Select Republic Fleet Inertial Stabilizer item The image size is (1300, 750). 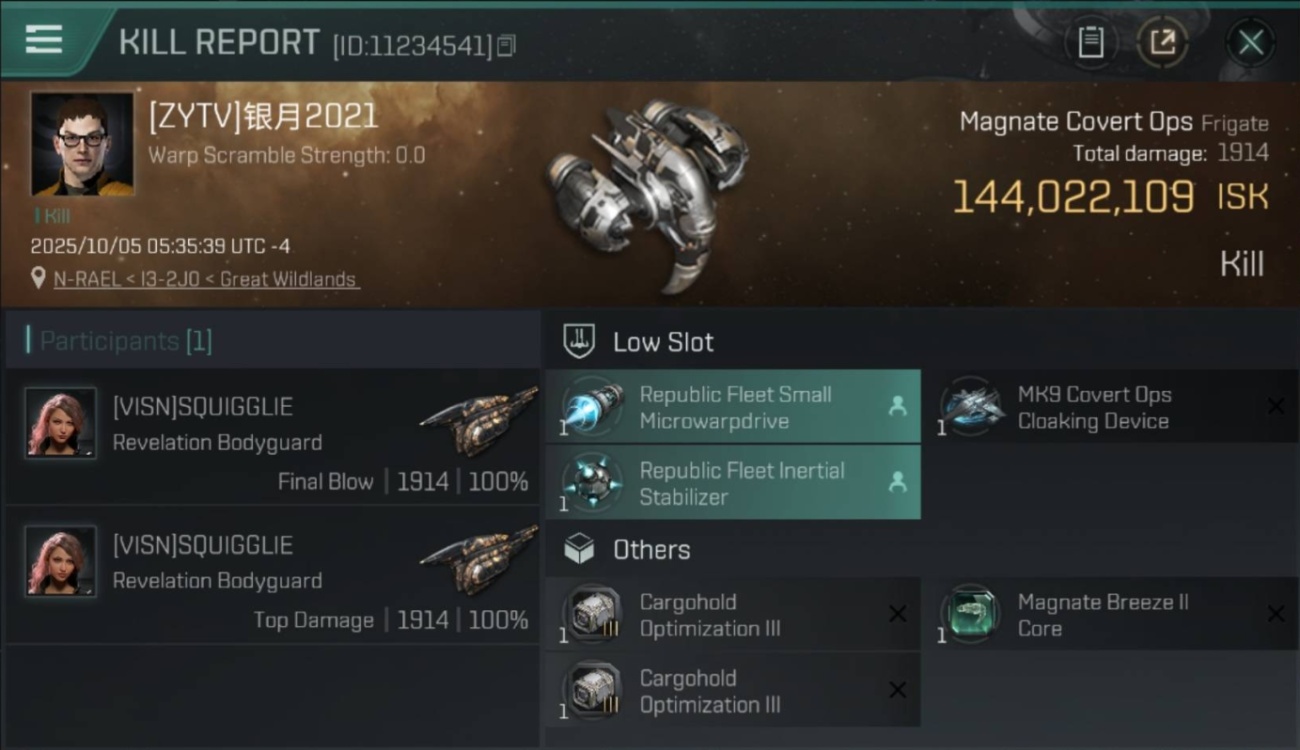pos(733,483)
